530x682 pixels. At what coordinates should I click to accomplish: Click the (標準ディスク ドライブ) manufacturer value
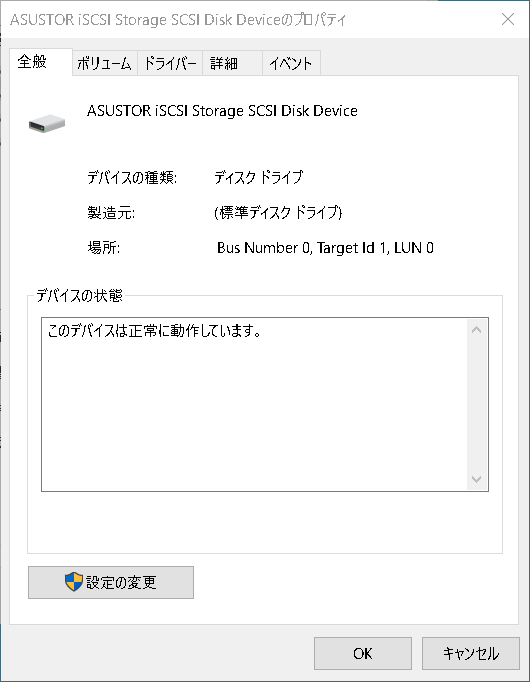pyautogui.click(x=278, y=213)
